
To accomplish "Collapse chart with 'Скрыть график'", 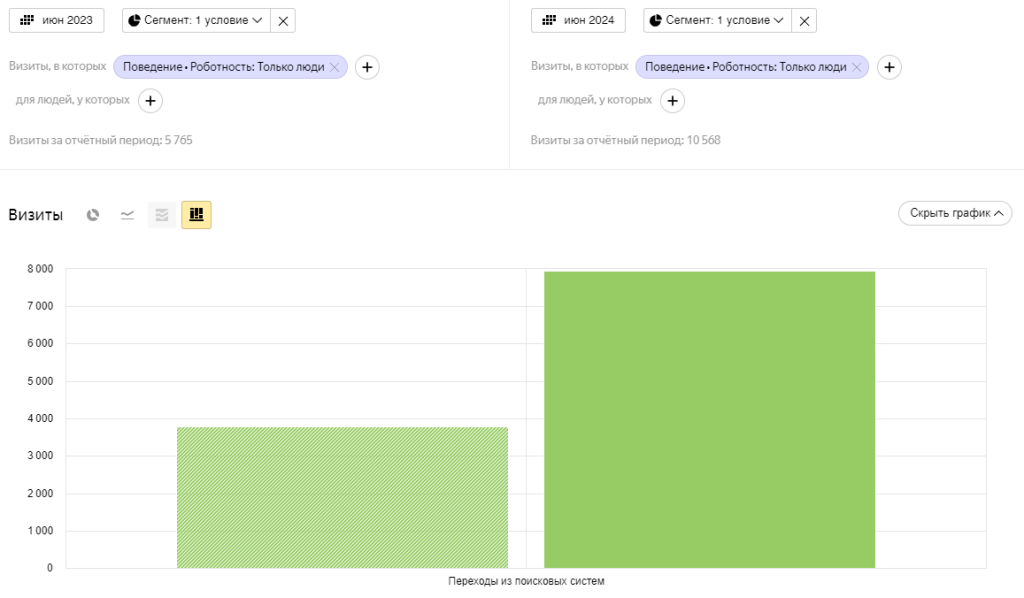I will 955,213.
